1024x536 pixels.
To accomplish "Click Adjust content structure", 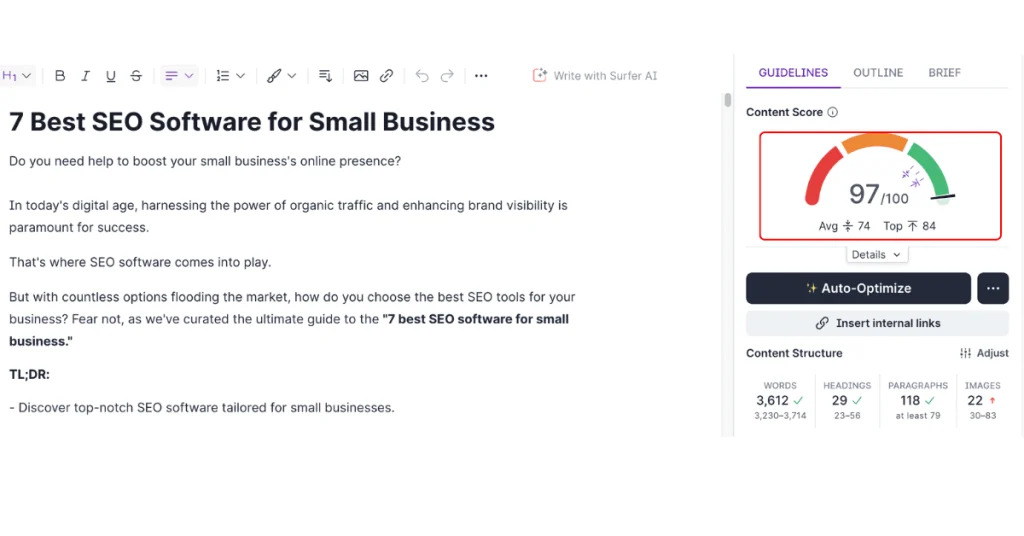I will click(984, 353).
